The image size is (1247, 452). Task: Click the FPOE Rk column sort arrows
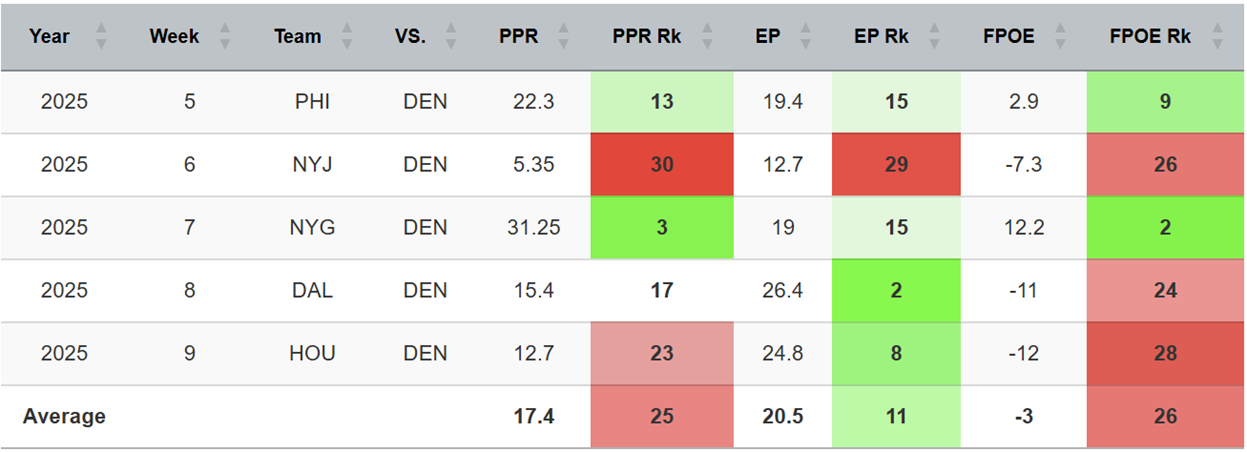click(x=1217, y=37)
